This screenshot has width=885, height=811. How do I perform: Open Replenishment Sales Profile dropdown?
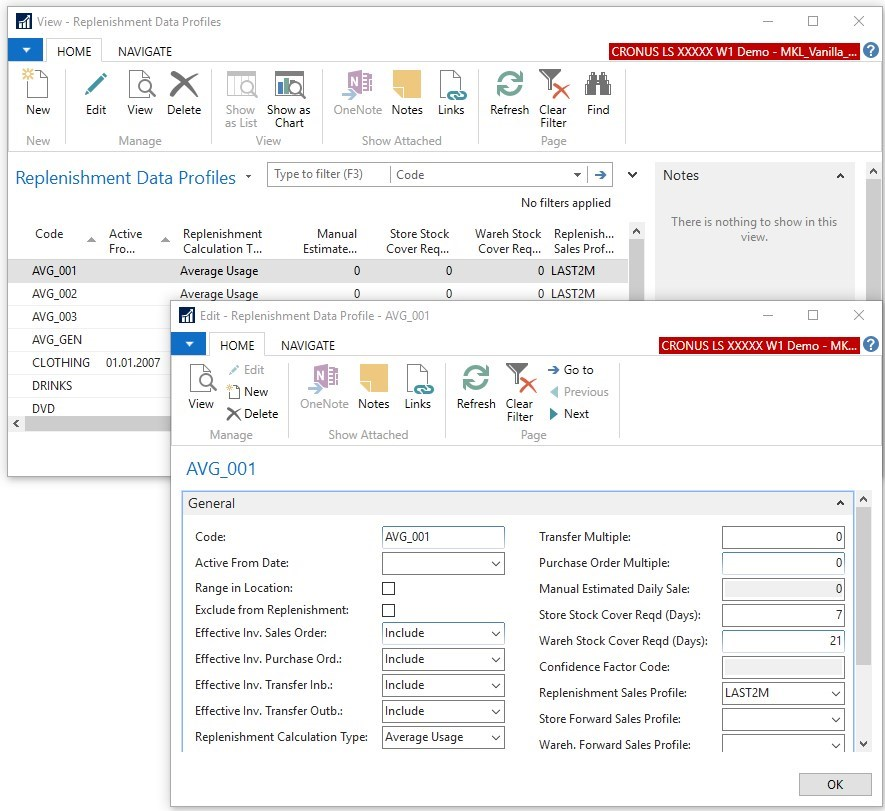[834, 694]
